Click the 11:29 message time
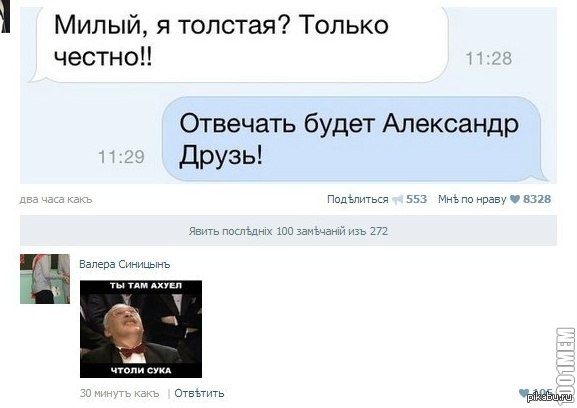Screen dimensions: 577x408 point(121,157)
